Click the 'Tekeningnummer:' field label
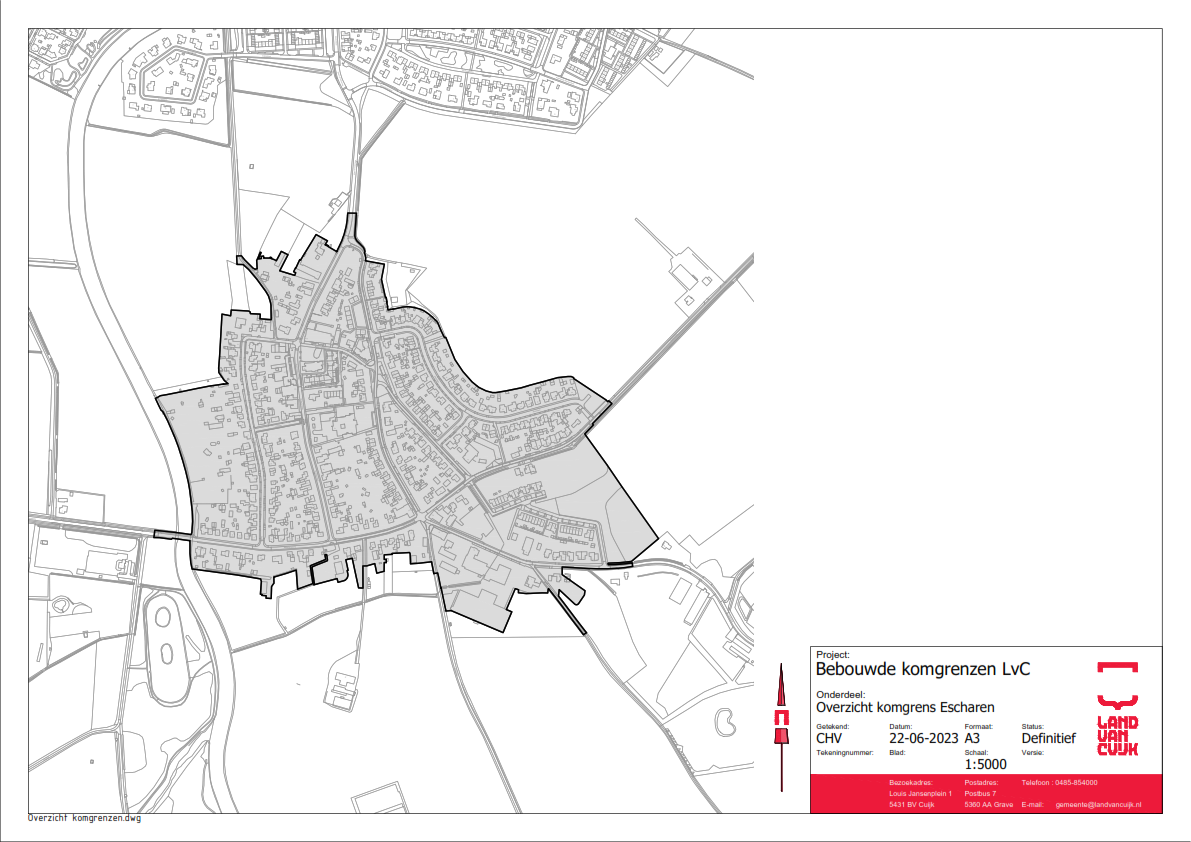1191x842 pixels. click(x=845, y=752)
